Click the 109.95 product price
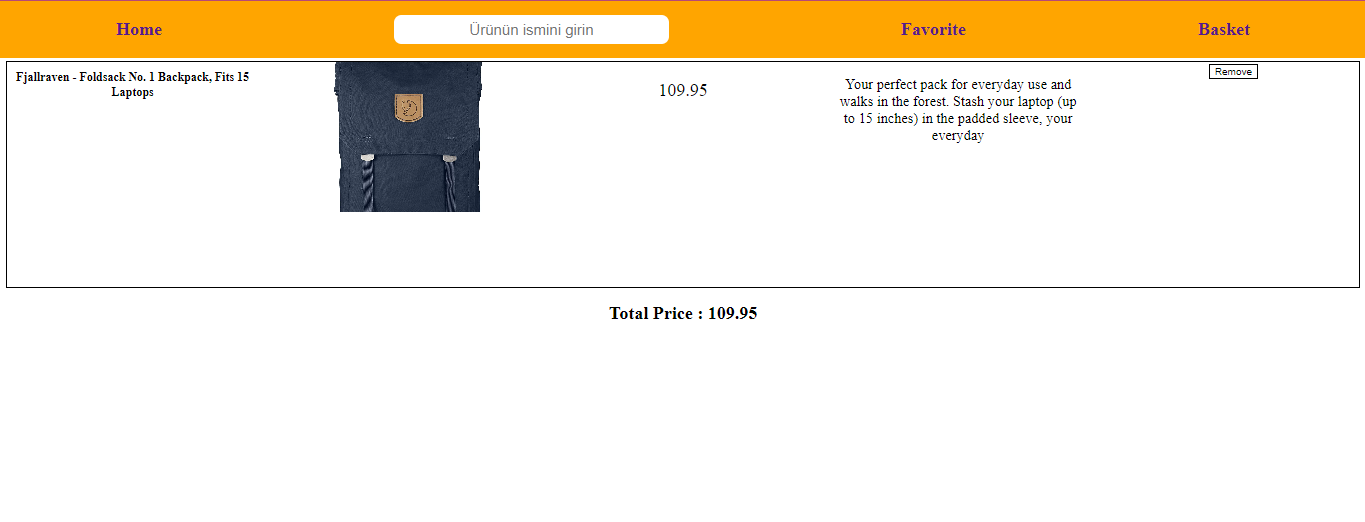The height and width of the screenshot is (522, 1365). pyautogui.click(x=683, y=90)
